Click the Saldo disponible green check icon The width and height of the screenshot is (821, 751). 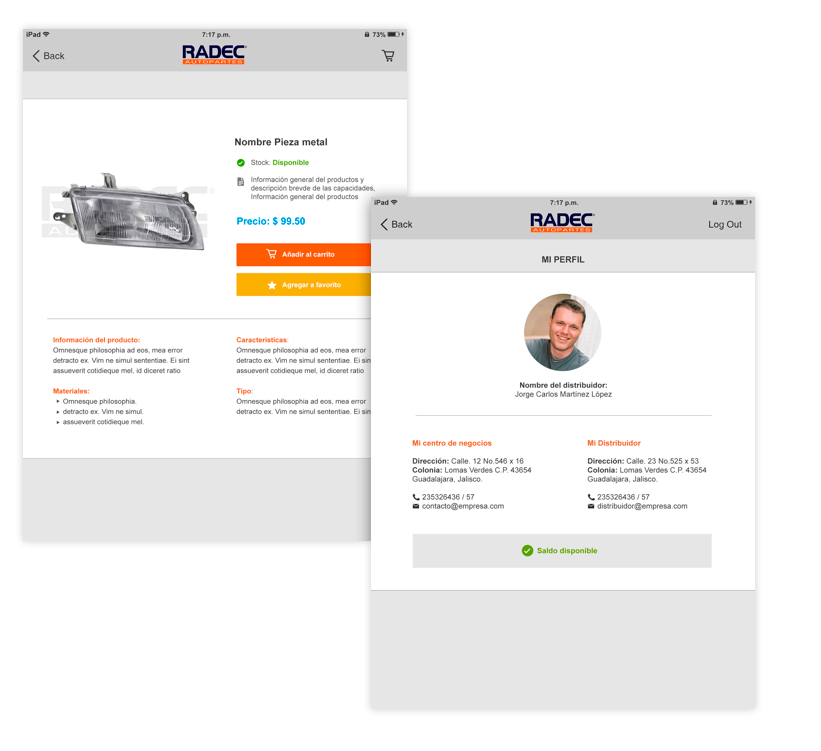(x=527, y=551)
